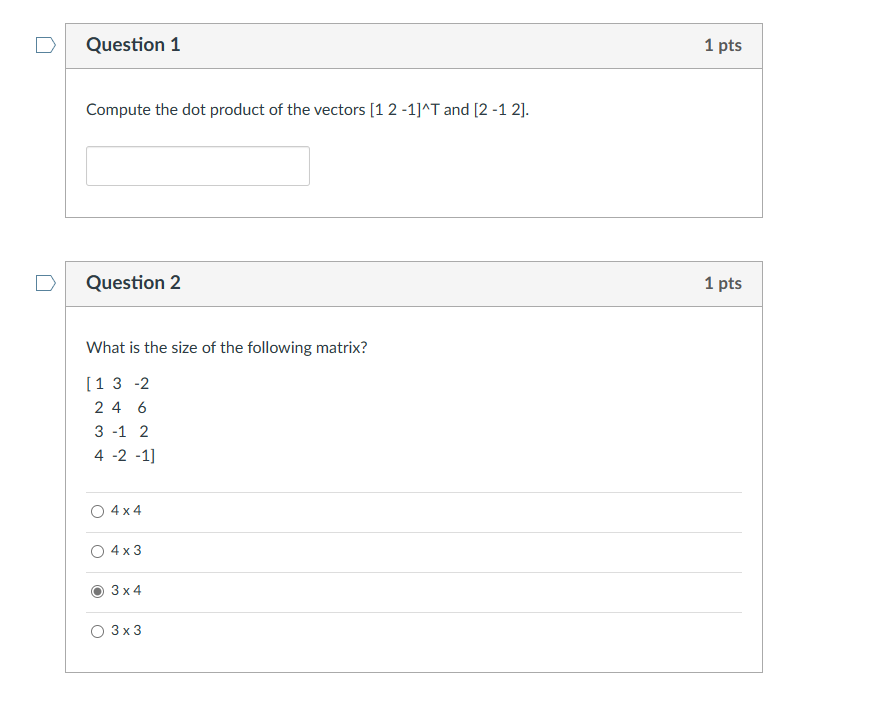The image size is (877, 706).
Task: Choose 4 x 3 as the matrix size
Action: click(97, 550)
